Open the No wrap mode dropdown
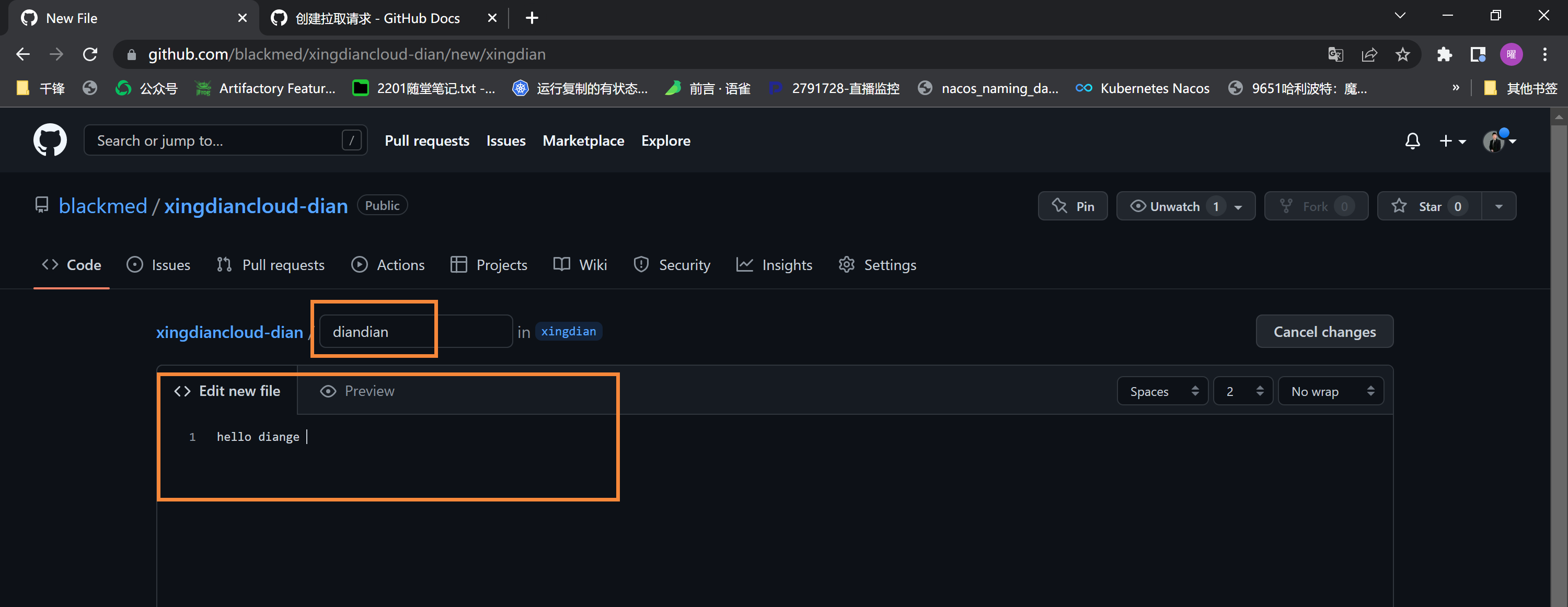 click(1331, 391)
